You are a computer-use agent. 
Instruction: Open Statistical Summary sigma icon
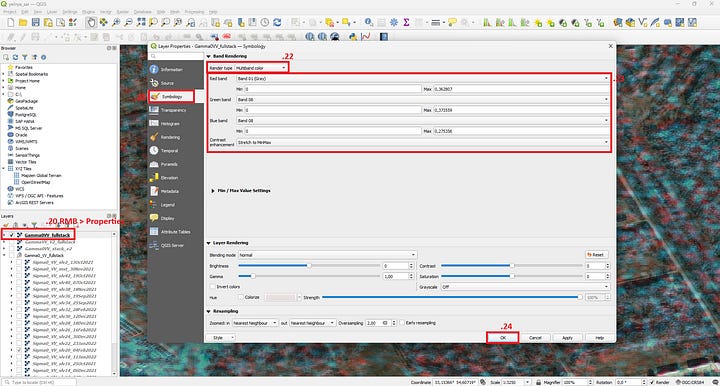click(x=406, y=22)
